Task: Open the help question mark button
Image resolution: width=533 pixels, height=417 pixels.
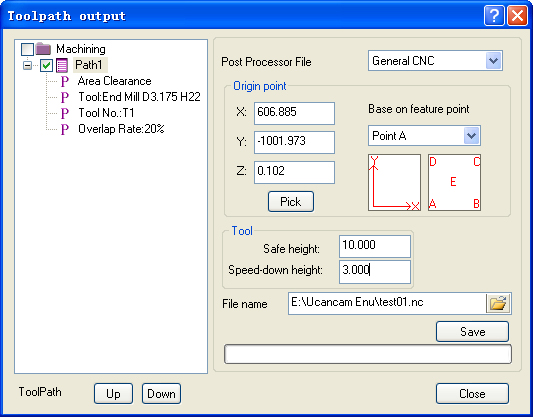Action: [494, 16]
